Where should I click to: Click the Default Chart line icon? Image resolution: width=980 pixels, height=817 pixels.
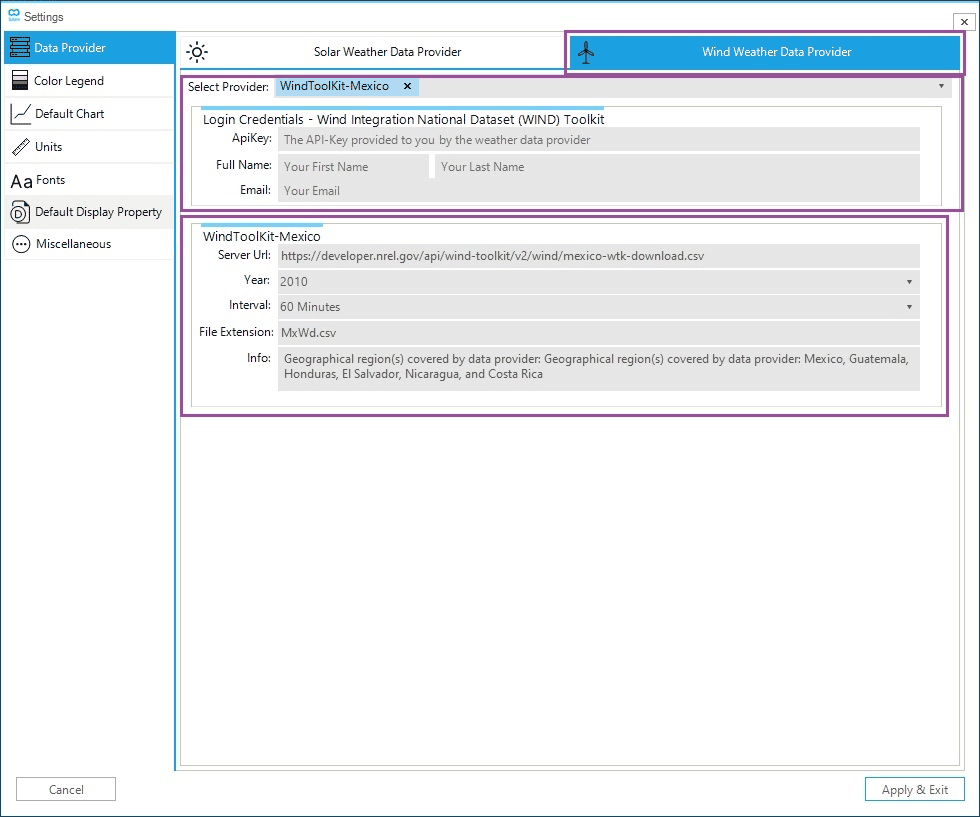tap(20, 114)
